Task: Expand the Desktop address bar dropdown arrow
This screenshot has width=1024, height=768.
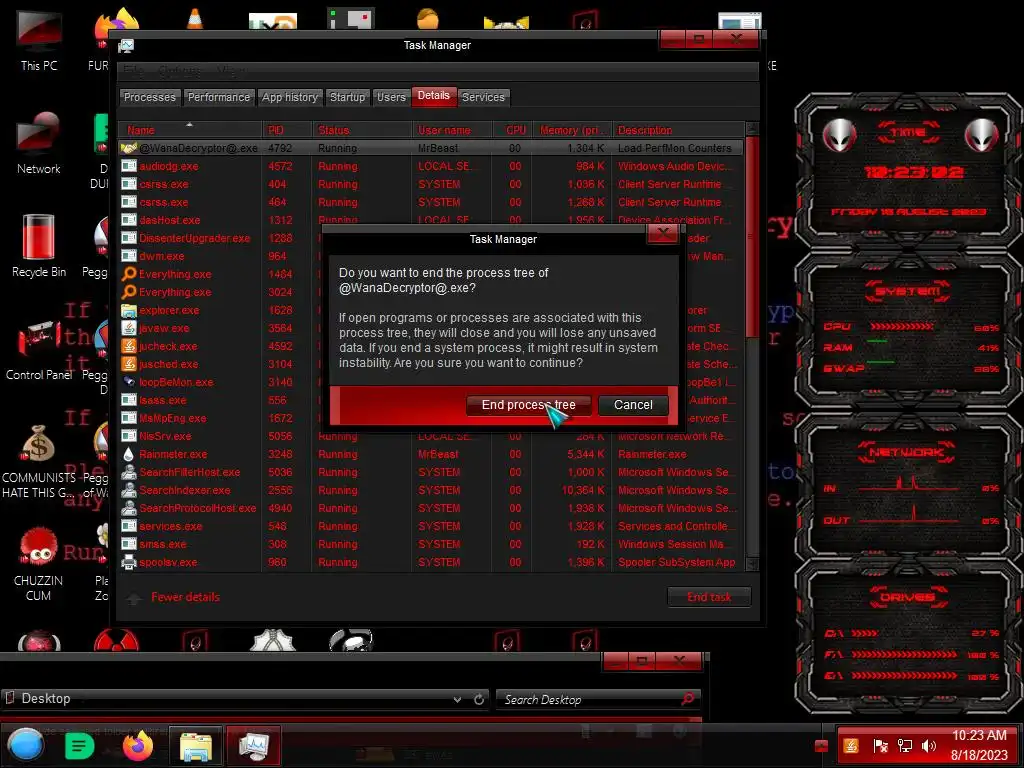Action: 457,699
